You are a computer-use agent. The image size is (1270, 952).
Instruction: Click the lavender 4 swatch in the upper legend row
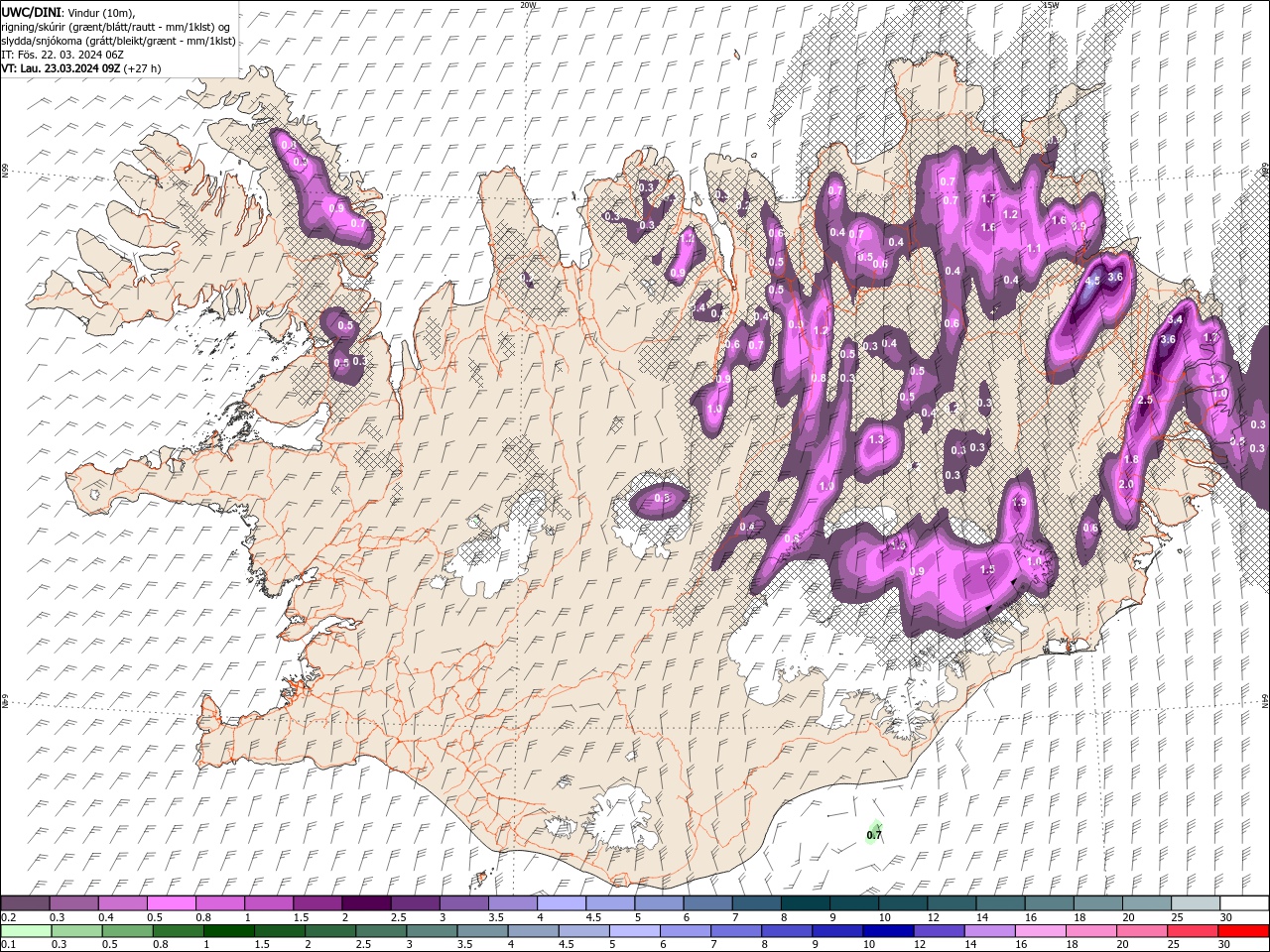pyautogui.click(x=562, y=902)
